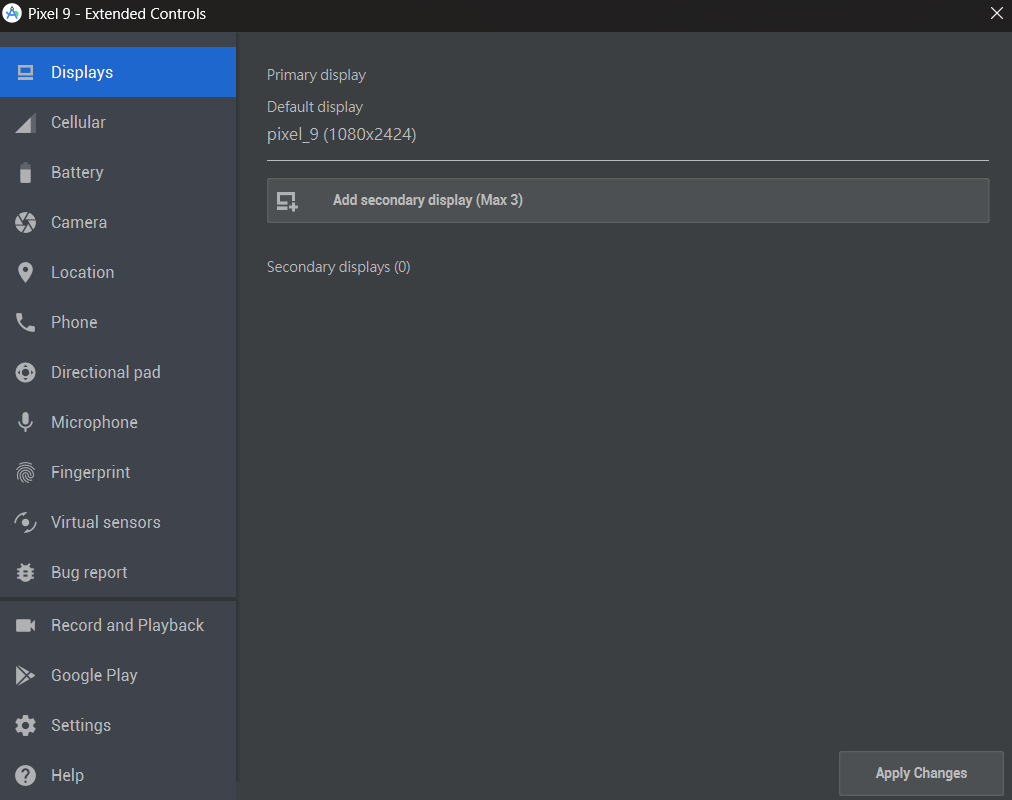Image resolution: width=1012 pixels, height=800 pixels.
Task: Click the pixel_9 (1080x2424) display text
Action: click(341, 134)
